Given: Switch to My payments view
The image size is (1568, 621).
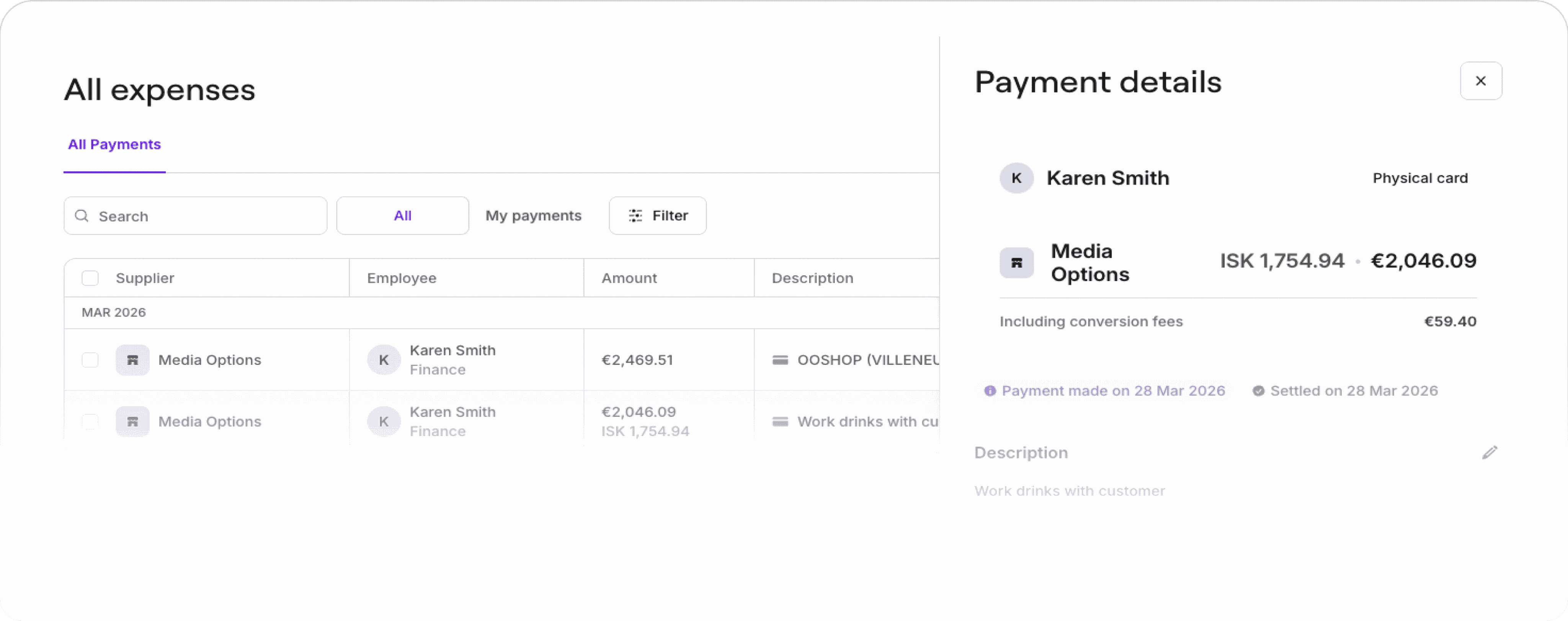Looking at the screenshot, I should 533,216.
